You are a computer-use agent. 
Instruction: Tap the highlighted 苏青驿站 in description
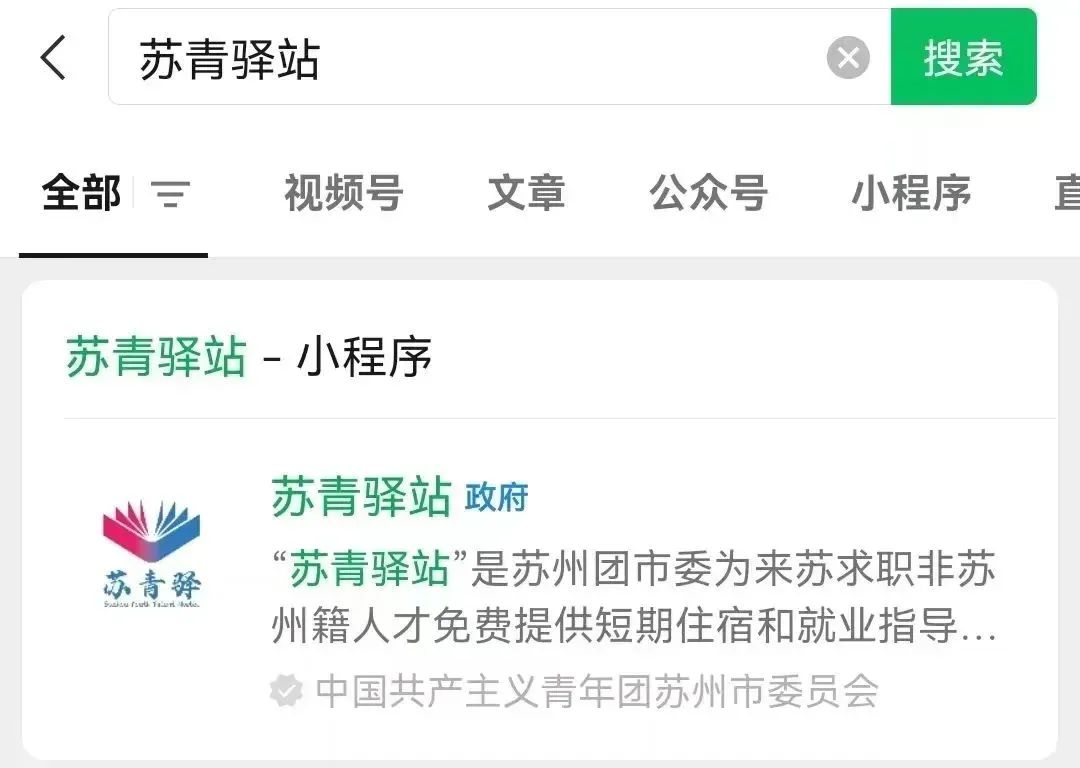click(x=370, y=569)
